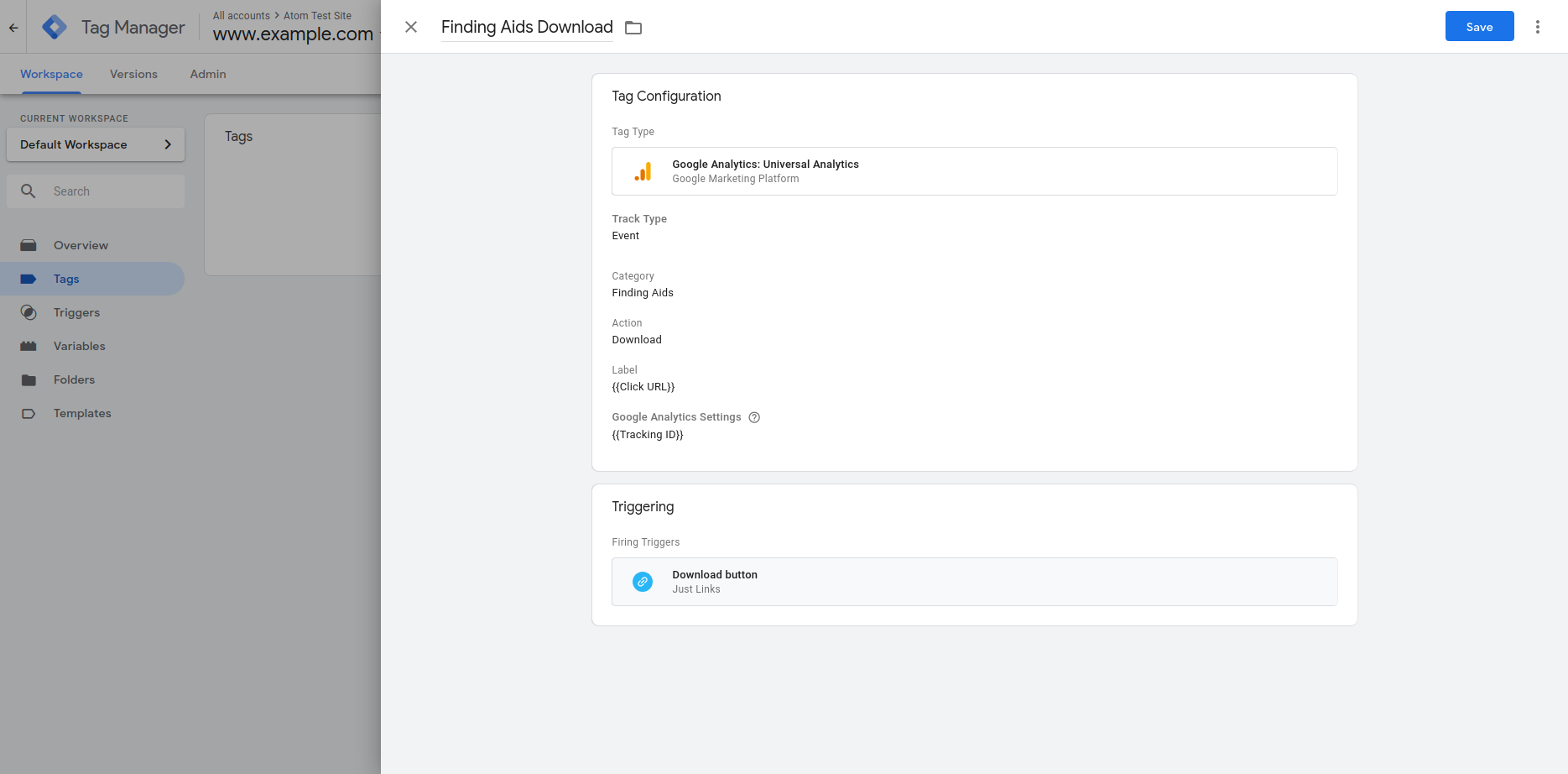Go to Triggers in the sidebar

[76, 312]
